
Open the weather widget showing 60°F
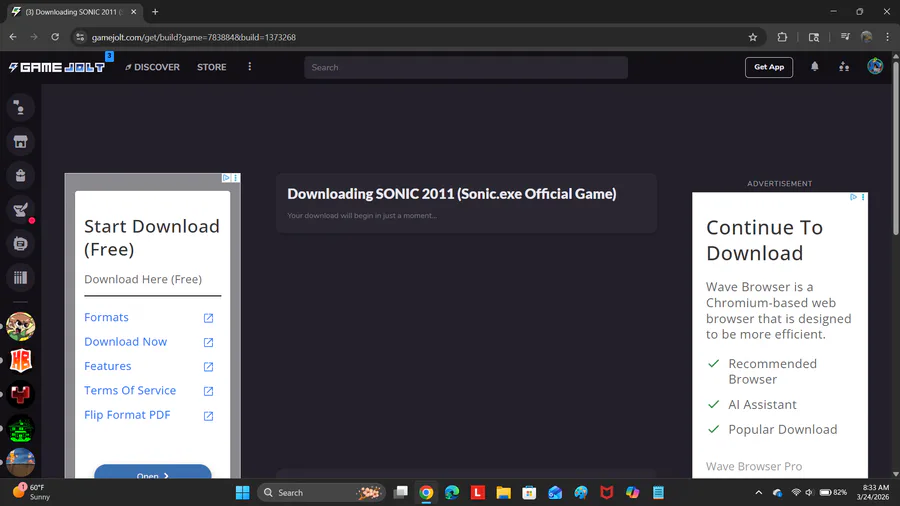click(32, 492)
